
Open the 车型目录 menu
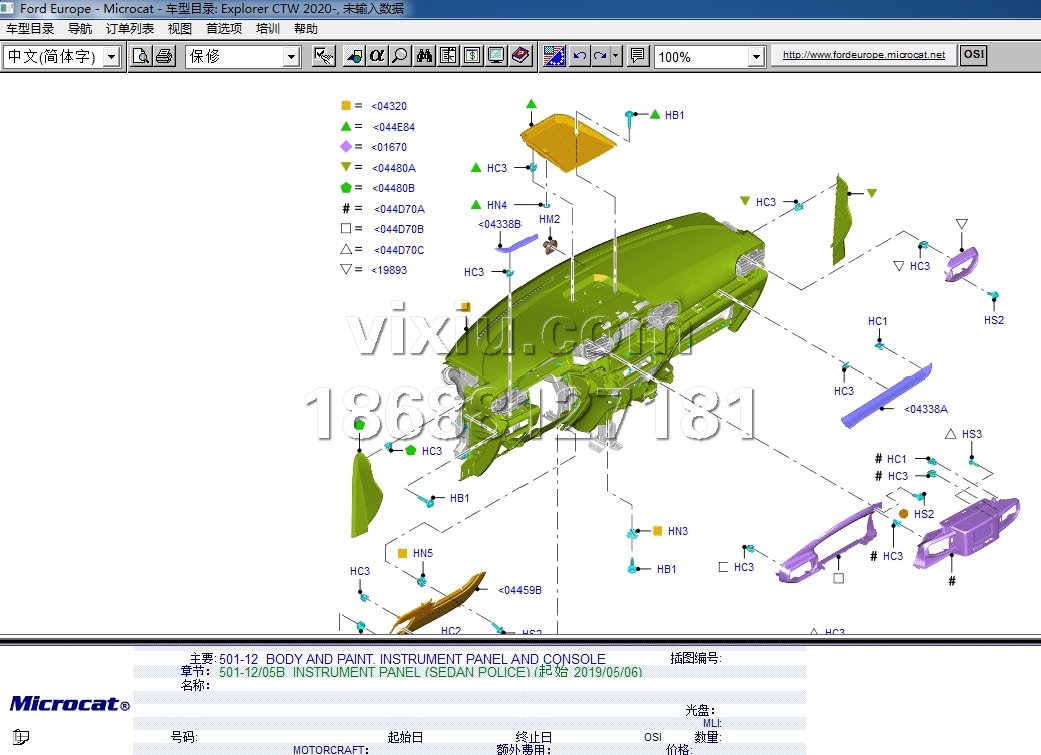[30, 29]
